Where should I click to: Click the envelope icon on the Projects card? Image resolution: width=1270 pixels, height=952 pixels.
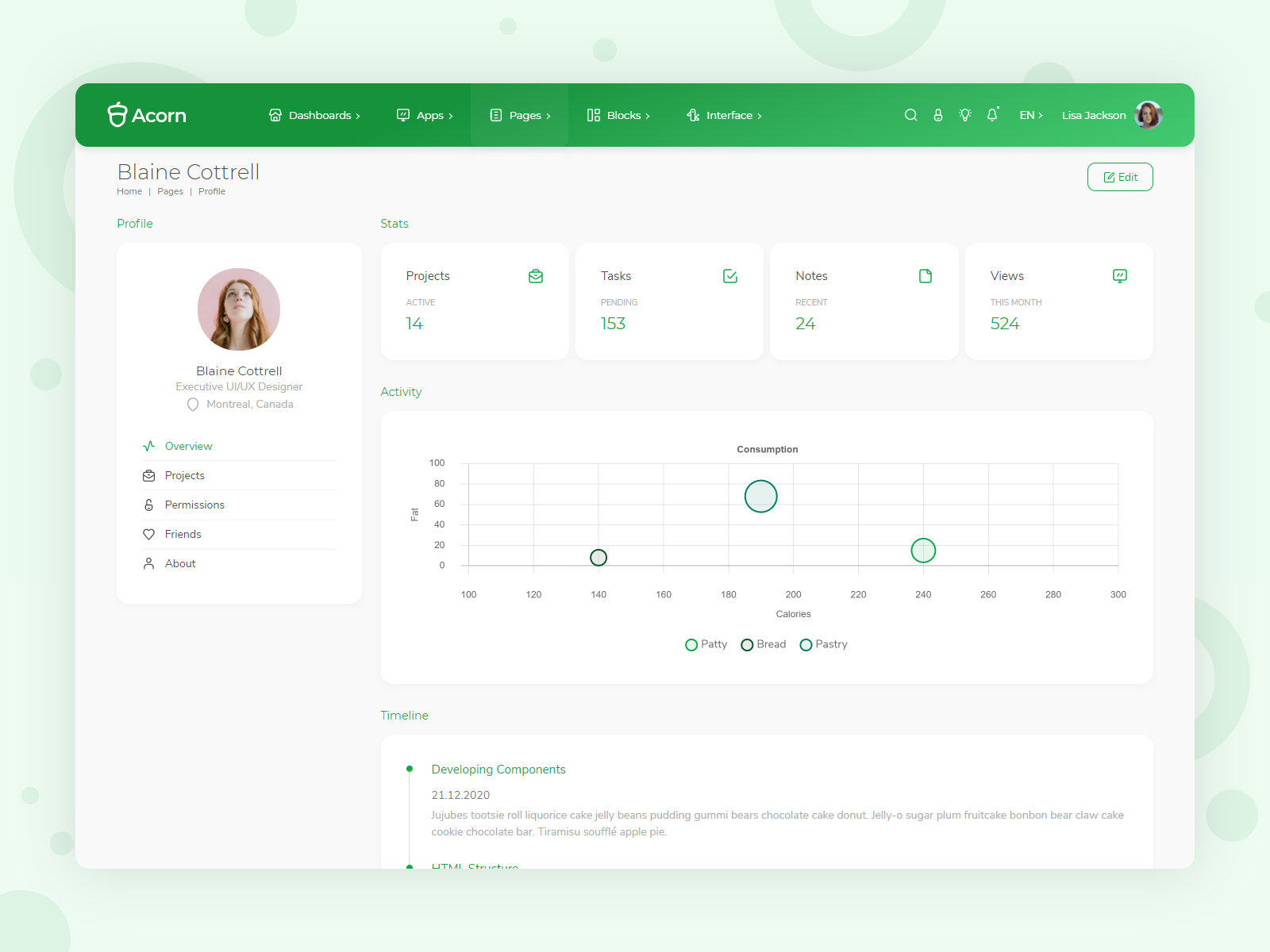[536, 276]
